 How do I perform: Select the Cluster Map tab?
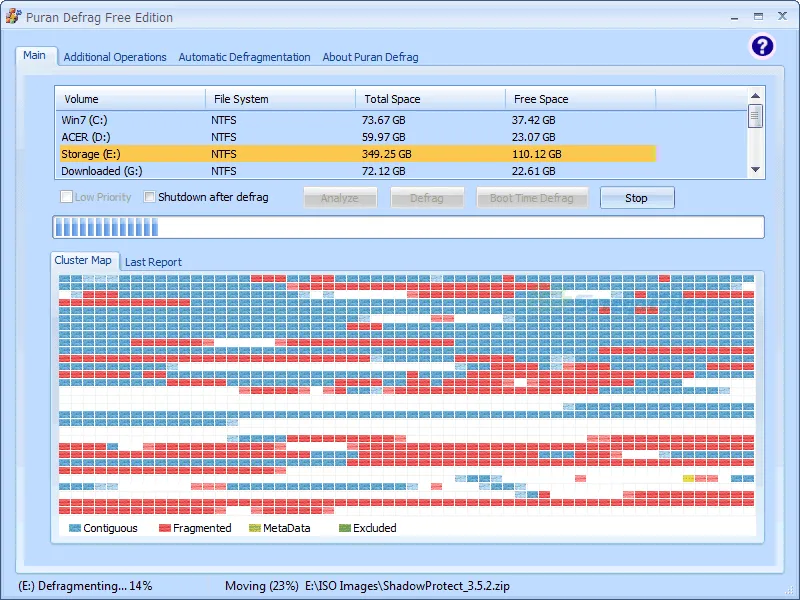pyautogui.click(x=83, y=260)
